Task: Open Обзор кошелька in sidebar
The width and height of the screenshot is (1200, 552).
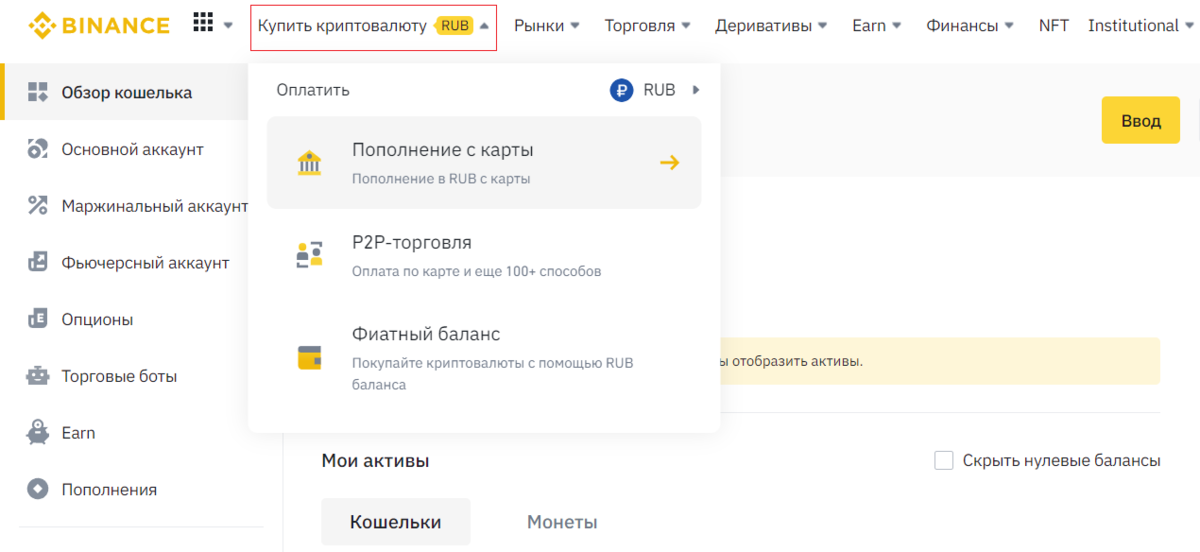Action: tap(126, 92)
